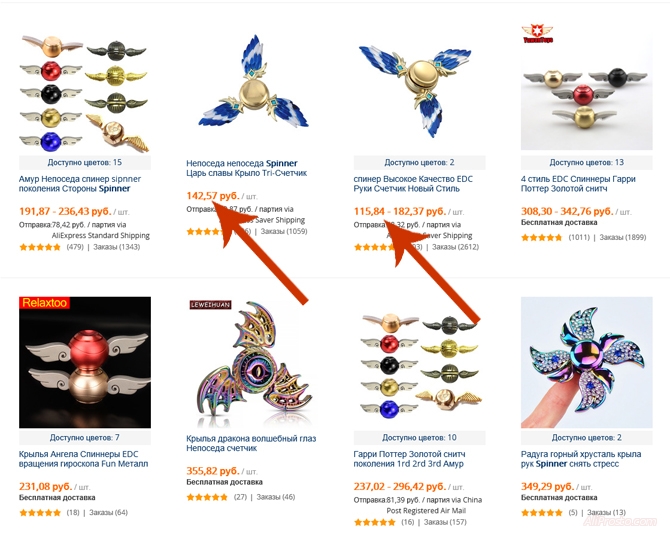Screen dimensions: 670x536
Task: Click the 'Заказы (1343)' orders count
Action: [117, 247]
